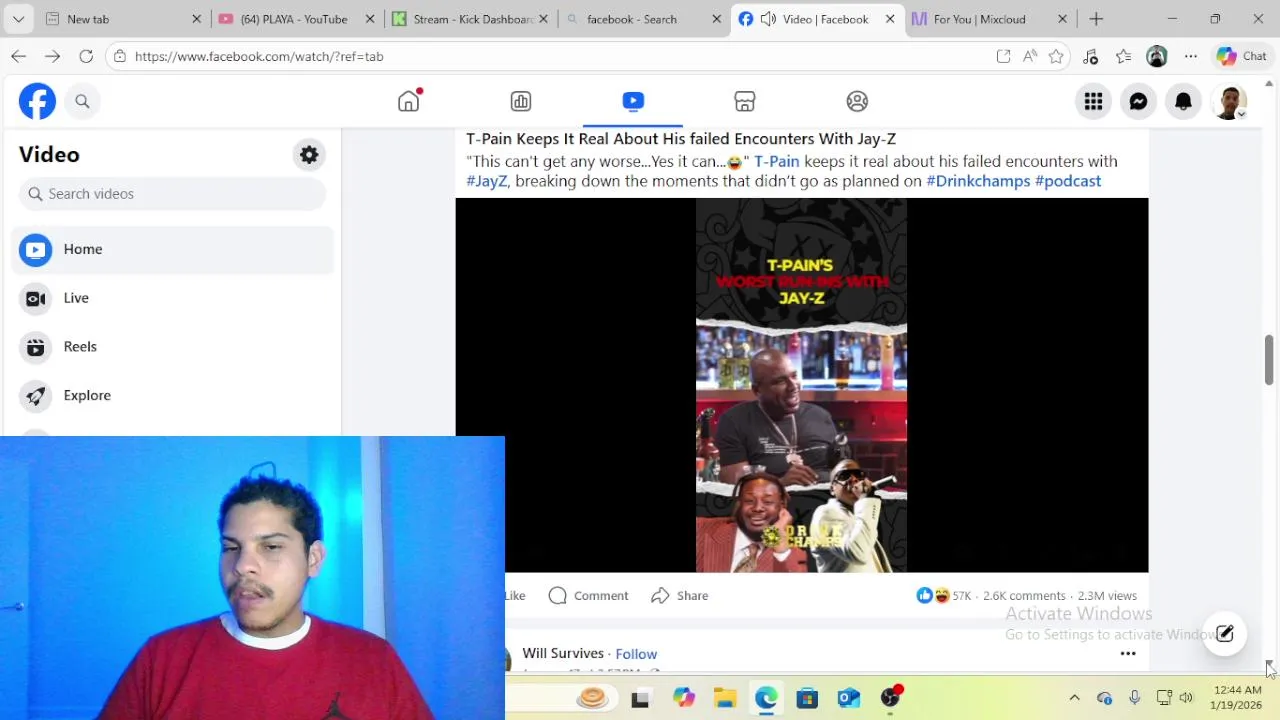
Task: Open OBS Studio on the taskbar
Action: [x=891, y=698]
